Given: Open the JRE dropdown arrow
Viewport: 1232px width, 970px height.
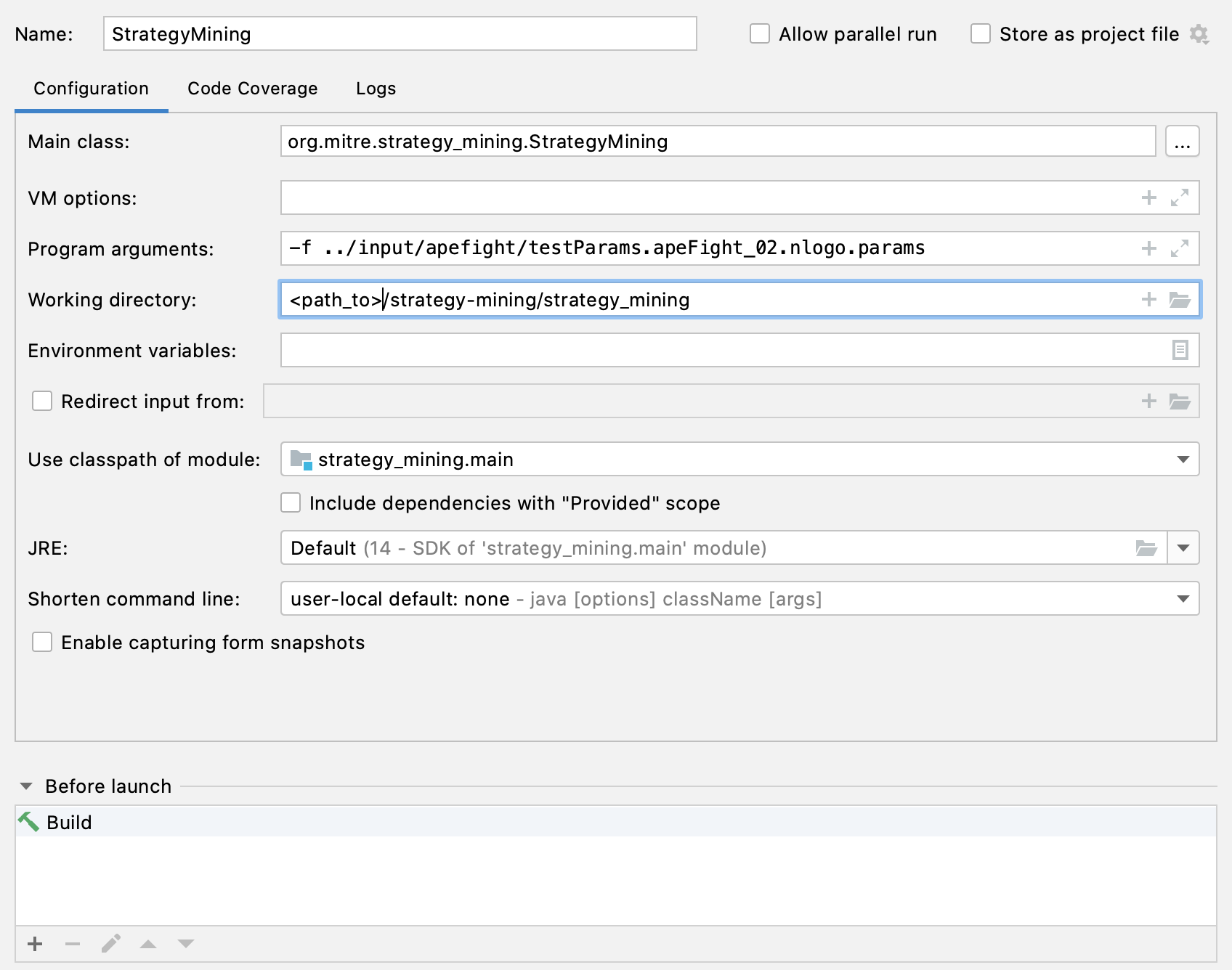Looking at the screenshot, I should point(1183,548).
